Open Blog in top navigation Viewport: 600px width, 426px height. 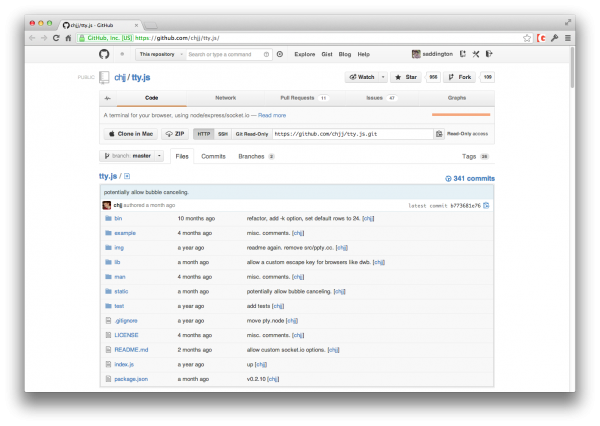click(x=345, y=54)
